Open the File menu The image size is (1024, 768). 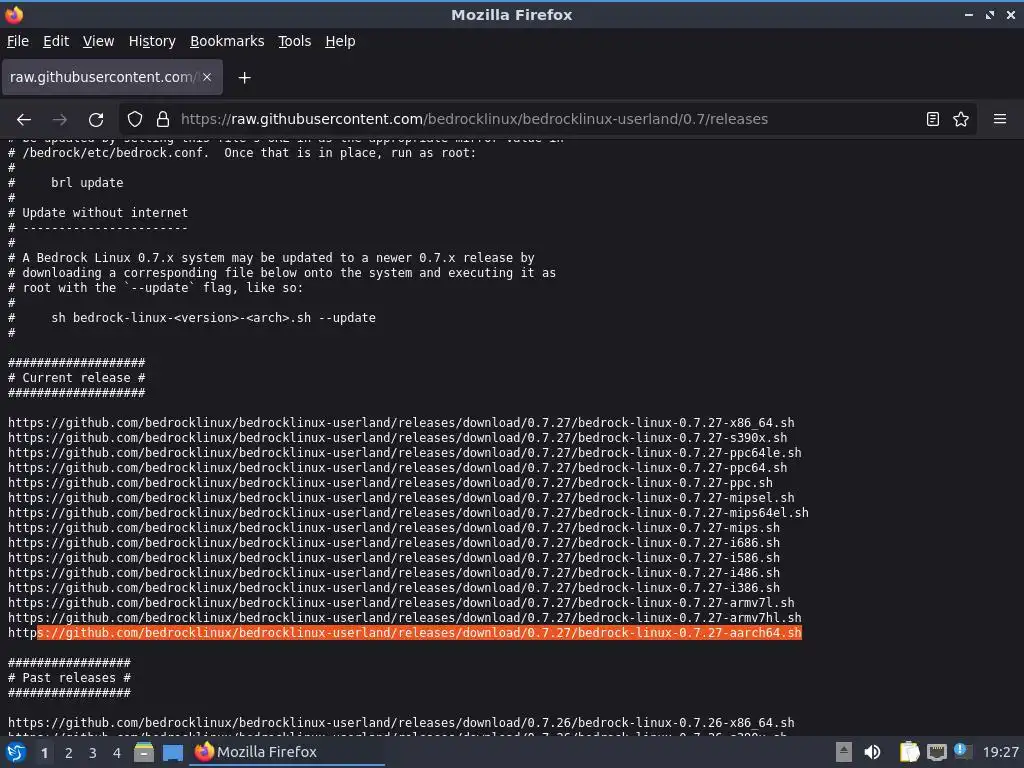[18, 41]
